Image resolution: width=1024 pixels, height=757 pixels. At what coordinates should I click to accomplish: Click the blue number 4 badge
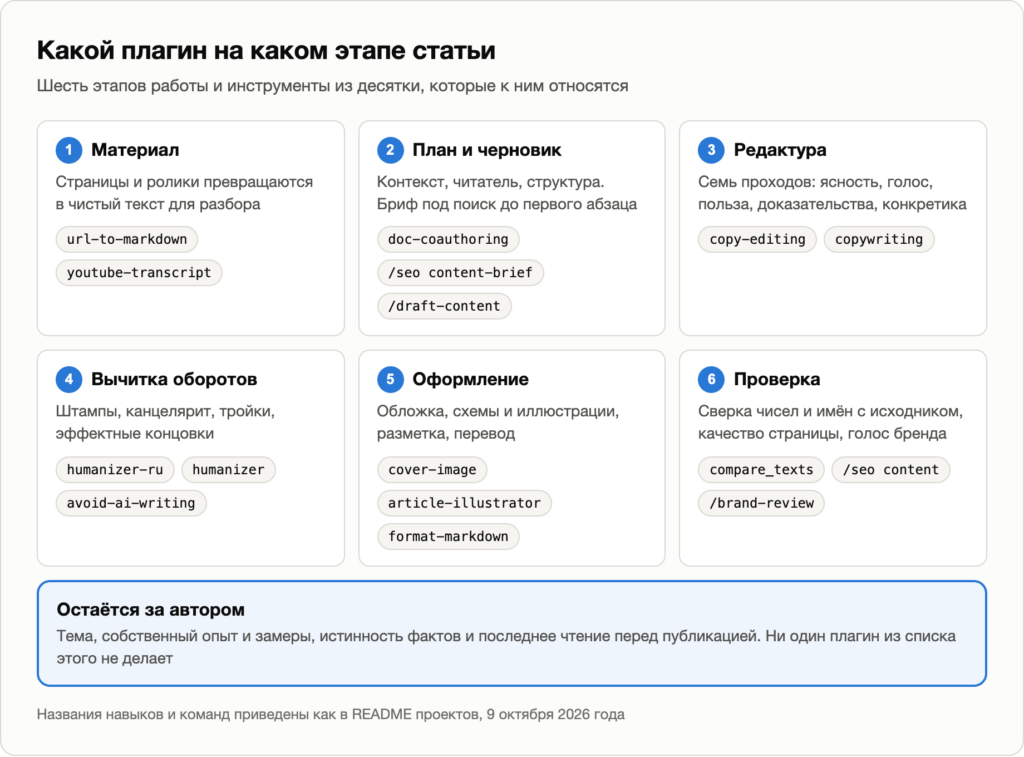(x=69, y=379)
